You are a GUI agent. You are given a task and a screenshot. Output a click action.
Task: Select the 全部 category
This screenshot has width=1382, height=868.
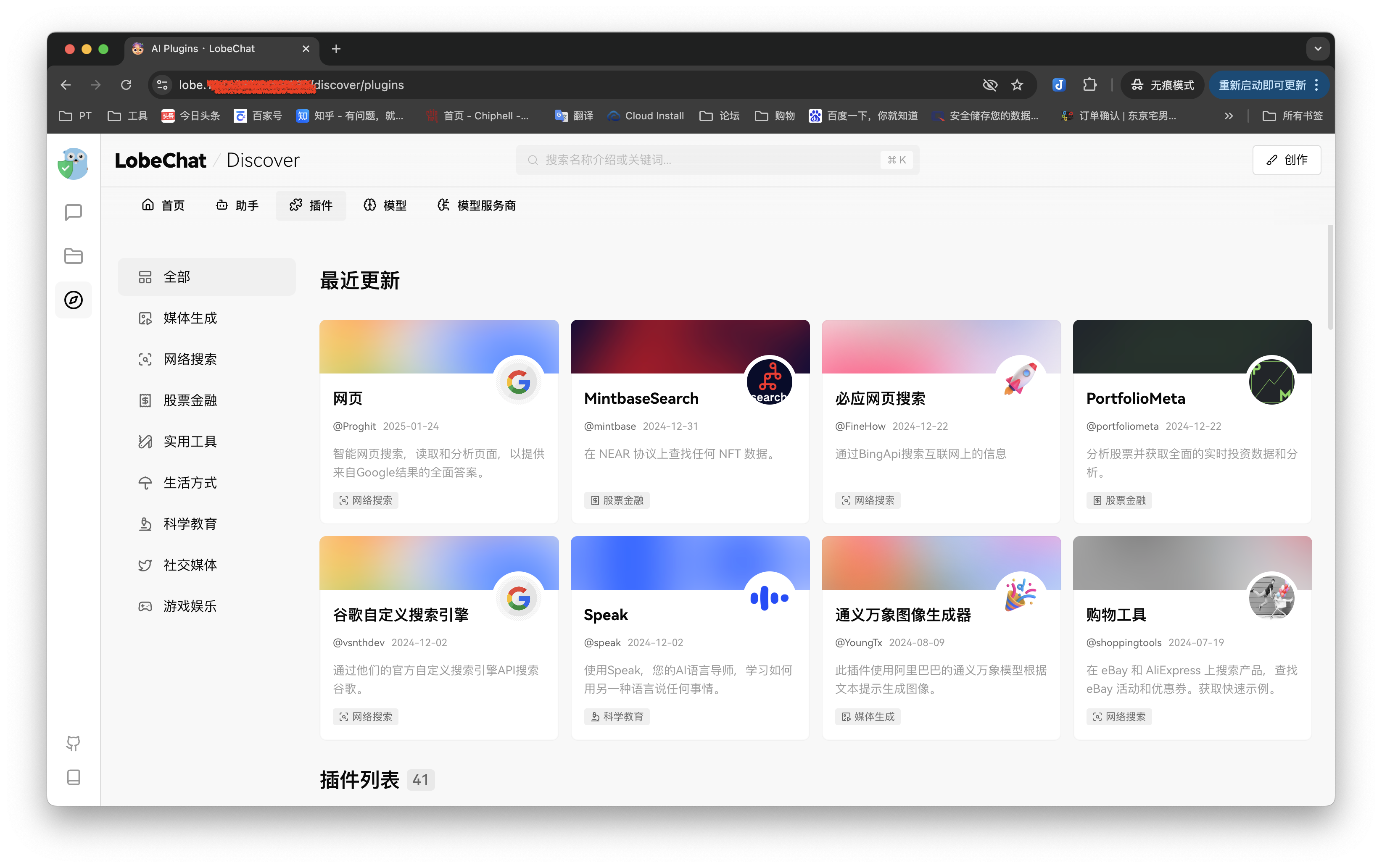(x=207, y=277)
